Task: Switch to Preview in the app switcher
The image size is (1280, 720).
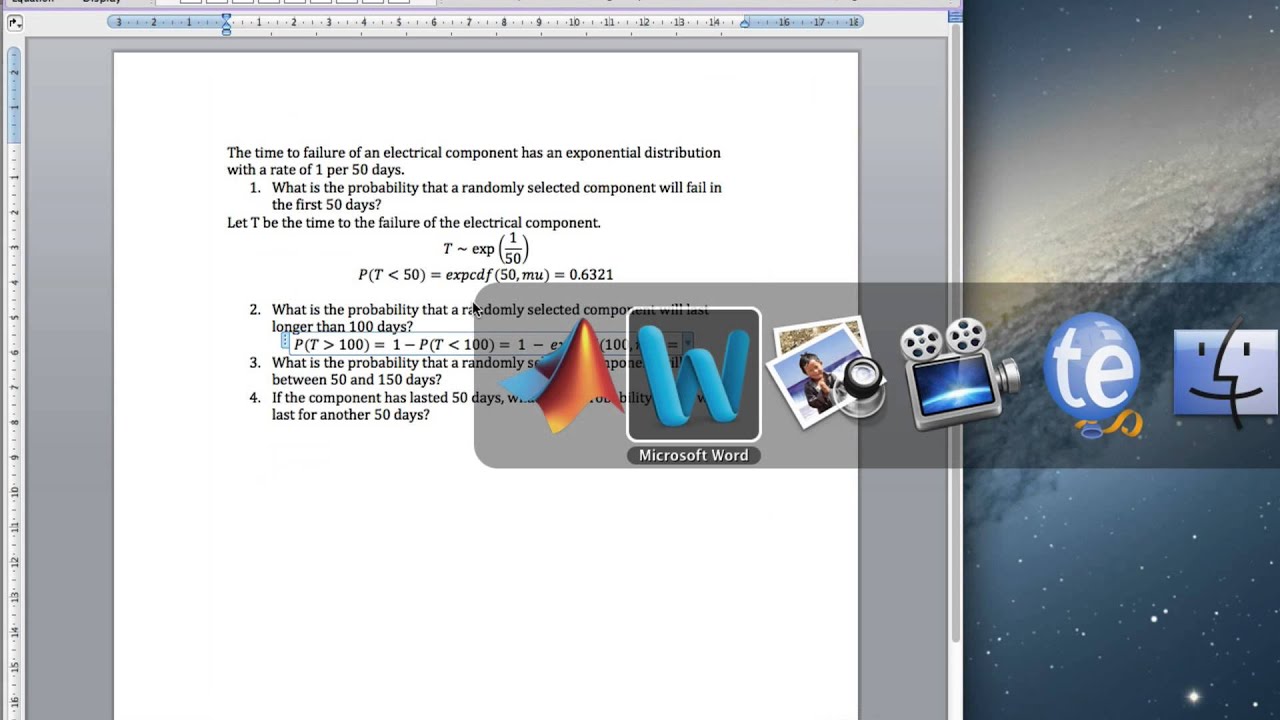Action: pos(826,375)
